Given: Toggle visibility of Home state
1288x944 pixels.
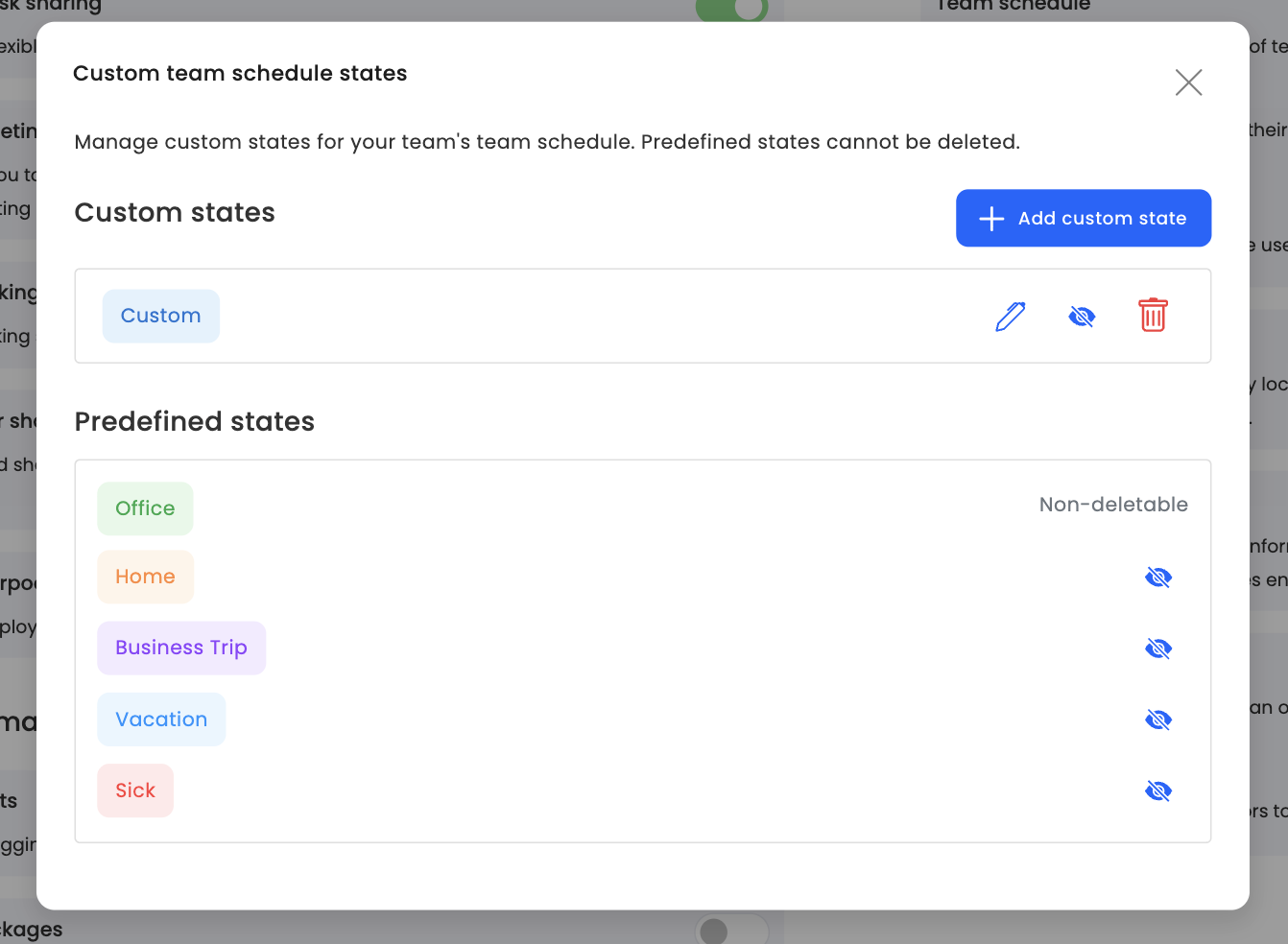Looking at the screenshot, I should pyautogui.click(x=1158, y=577).
